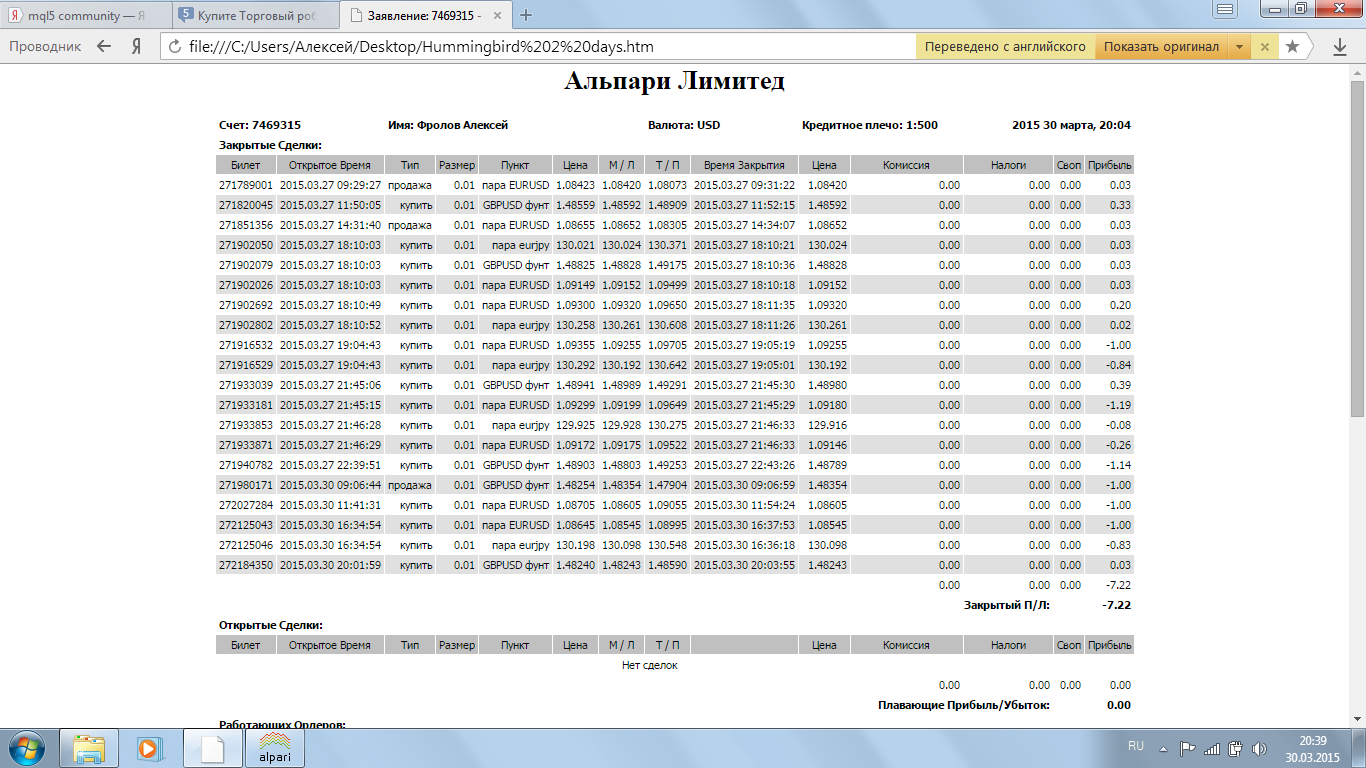This screenshot has width=1366, height=768.
Task: Open a new tab with the plus icon
Action: coord(527,15)
